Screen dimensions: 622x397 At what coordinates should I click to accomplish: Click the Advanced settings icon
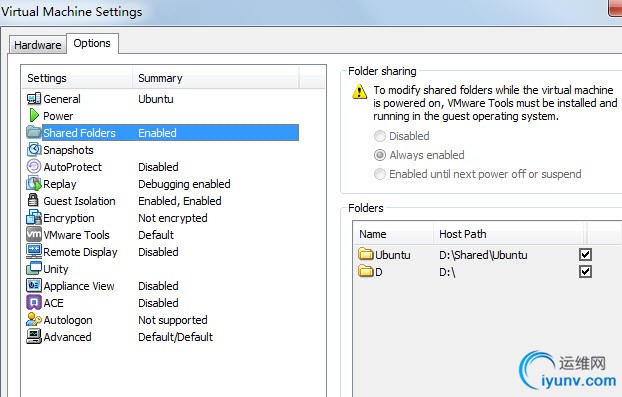point(34,337)
